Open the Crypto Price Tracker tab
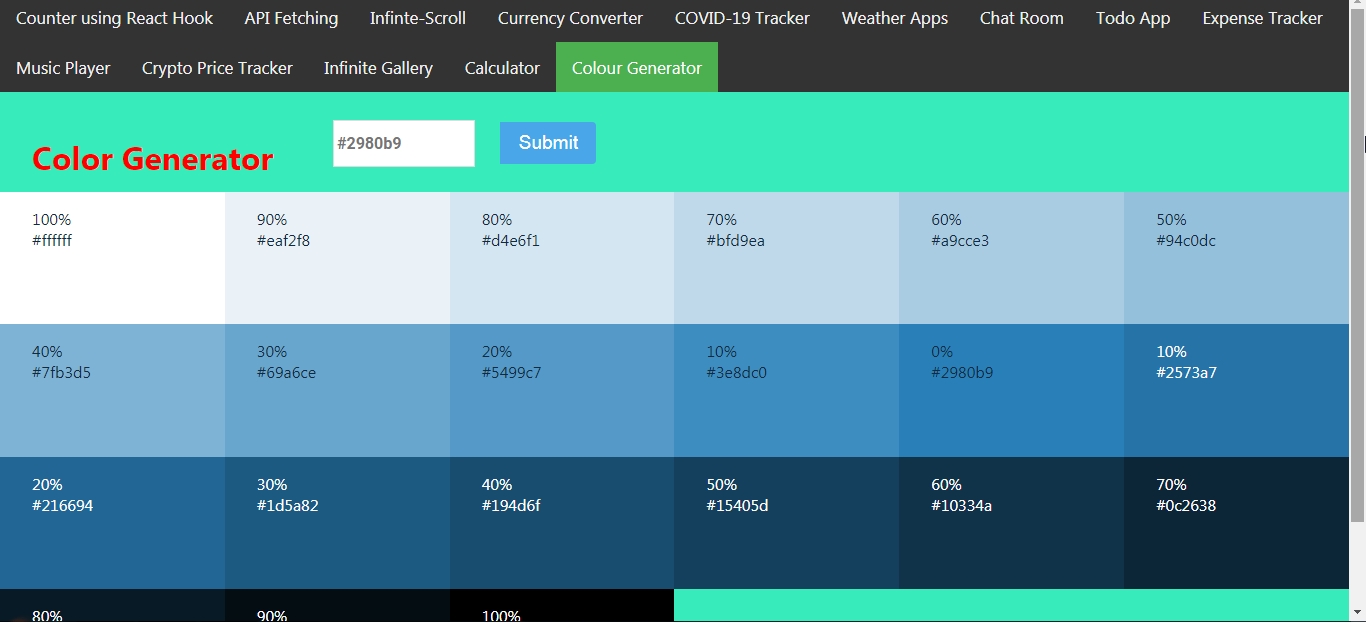 click(x=217, y=68)
